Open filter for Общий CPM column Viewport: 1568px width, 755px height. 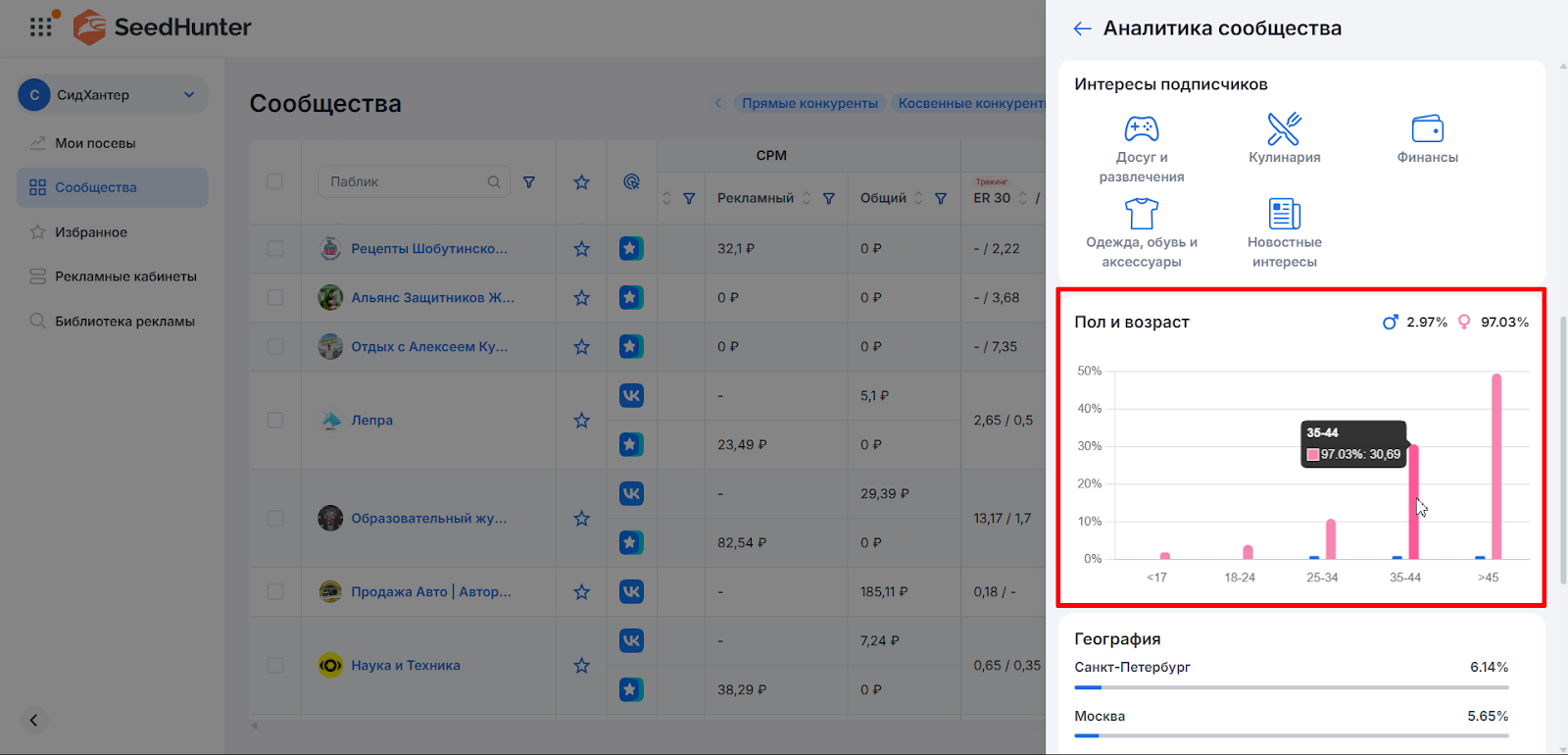pos(941,198)
